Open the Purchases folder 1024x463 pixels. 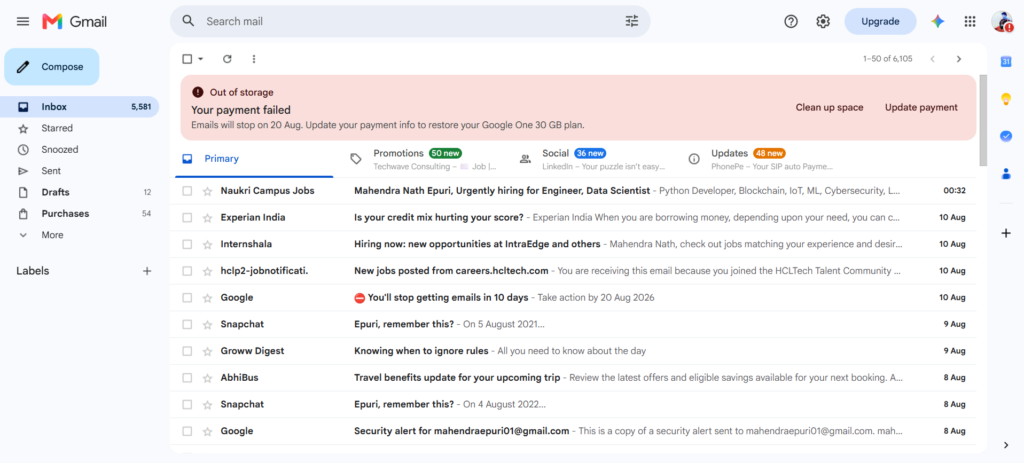(80, 214)
